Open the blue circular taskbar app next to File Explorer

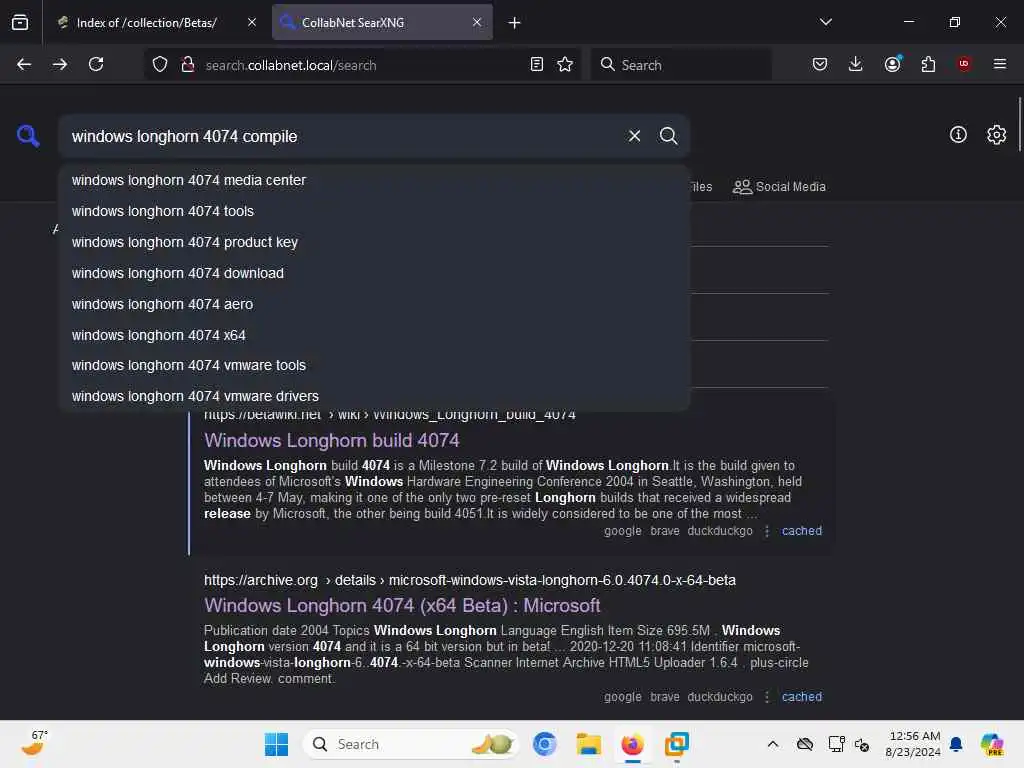(544, 744)
